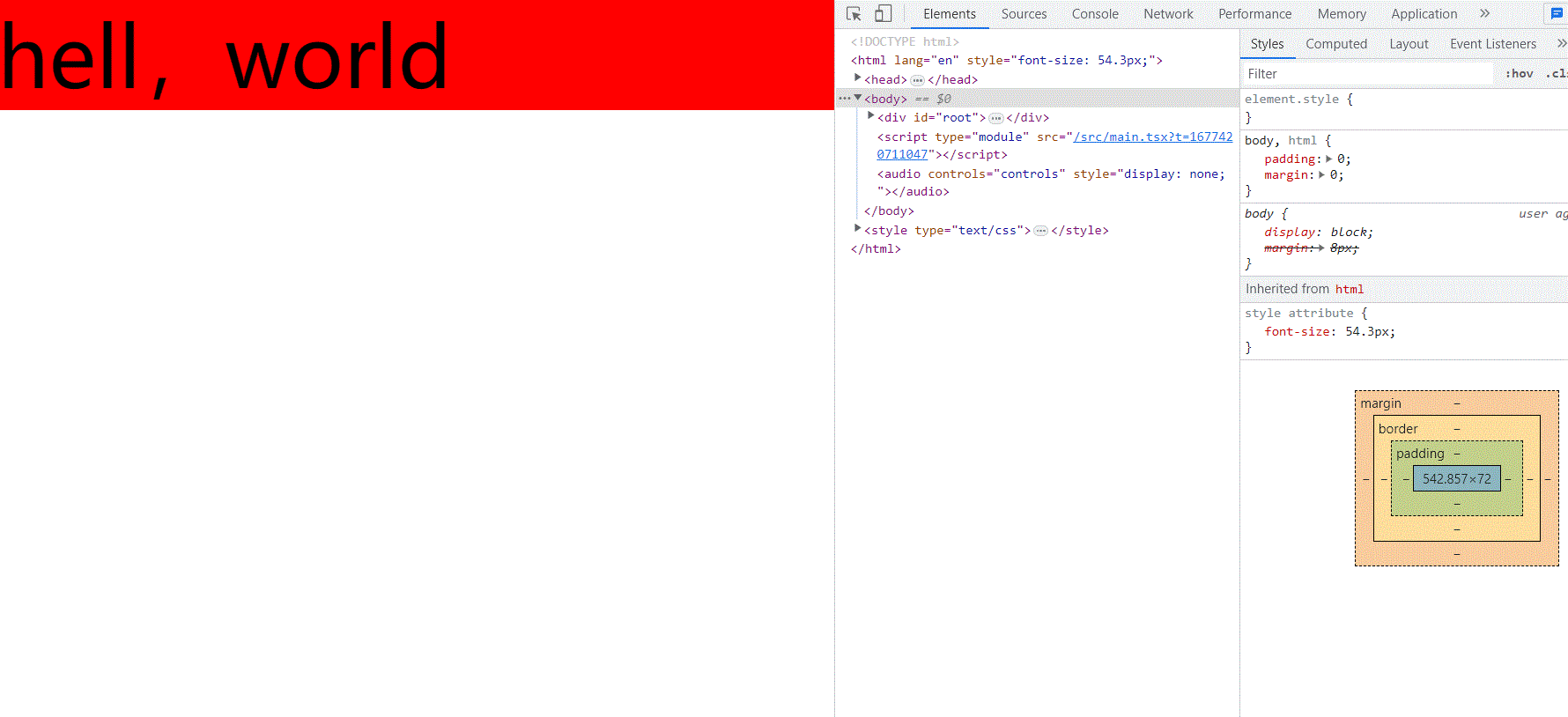Open the DevTools issues message icon

pos(1557,14)
